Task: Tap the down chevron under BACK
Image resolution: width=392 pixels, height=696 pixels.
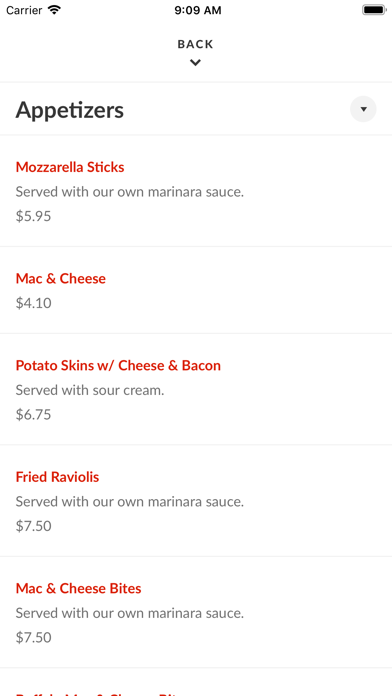Action: 195,63
